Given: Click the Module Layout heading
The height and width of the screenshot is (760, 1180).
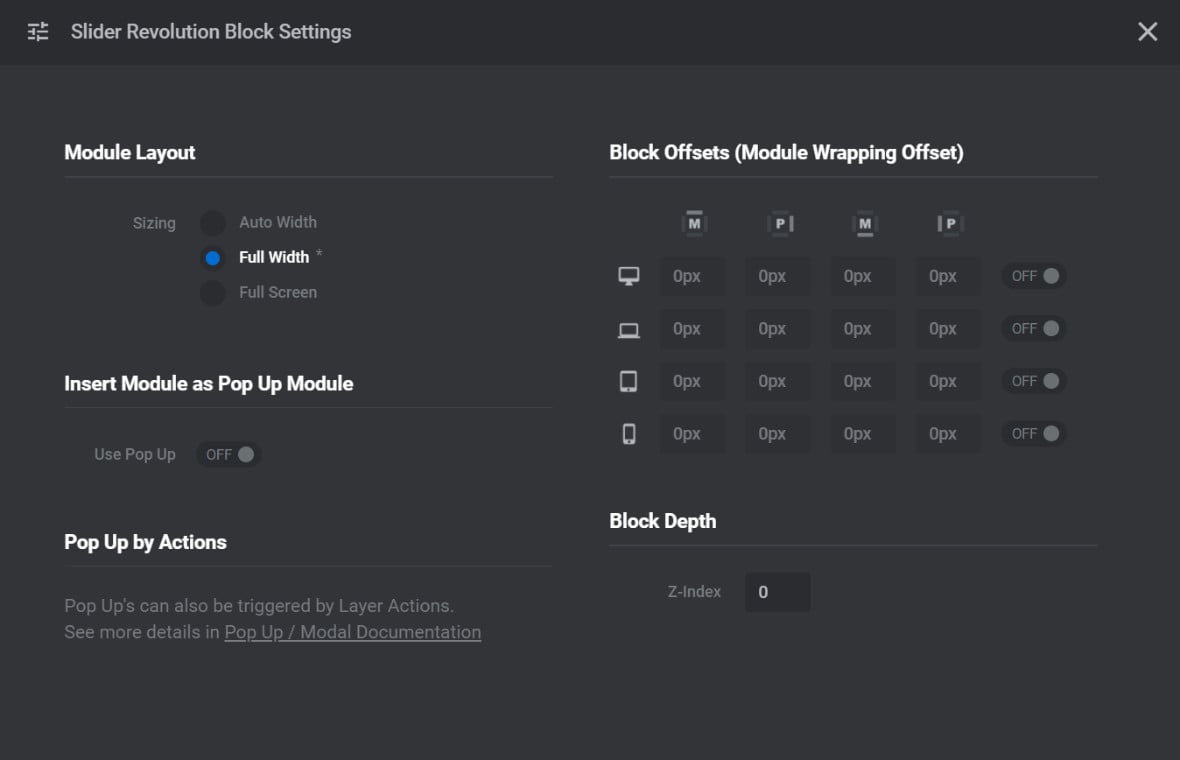Looking at the screenshot, I should coord(129,153).
